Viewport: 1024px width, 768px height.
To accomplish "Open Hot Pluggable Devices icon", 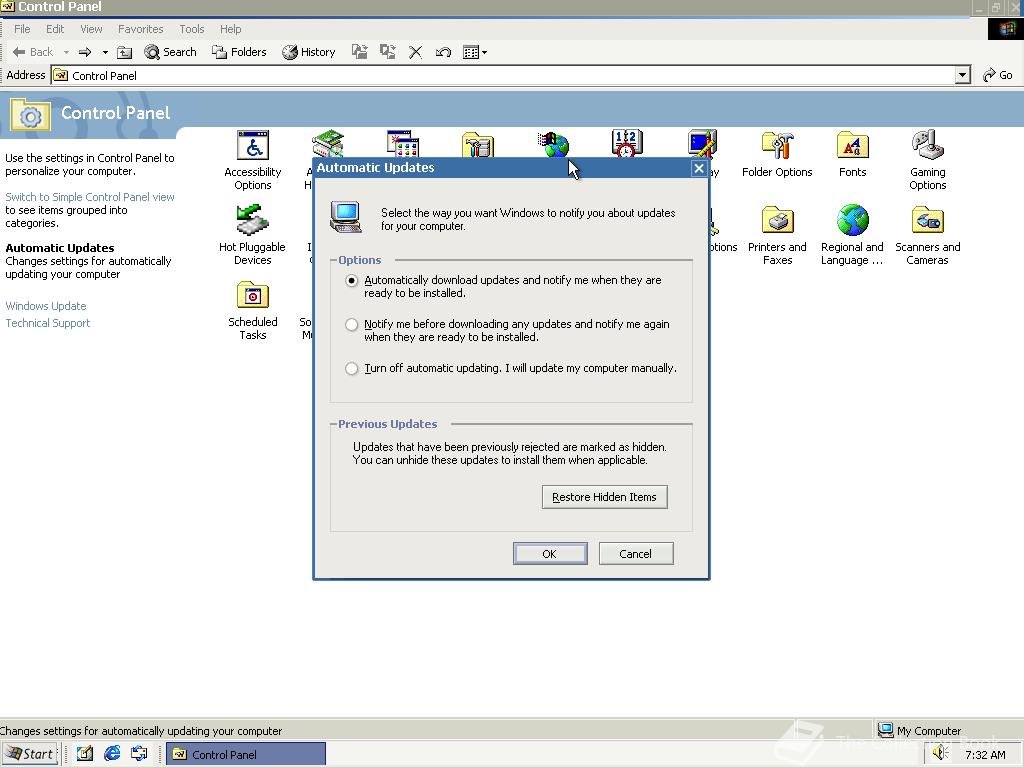I will coord(252,235).
